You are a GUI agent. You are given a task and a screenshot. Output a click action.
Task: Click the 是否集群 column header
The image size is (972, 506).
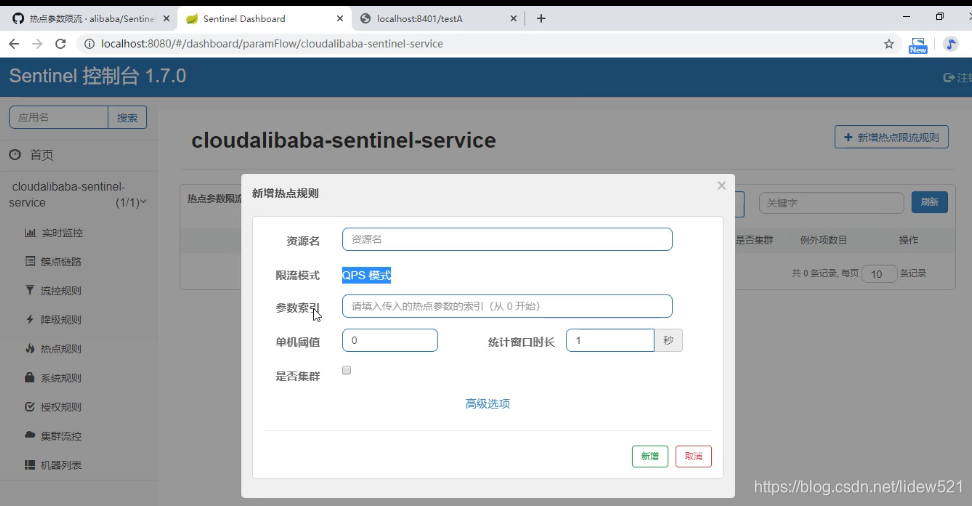pyautogui.click(x=754, y=240)
